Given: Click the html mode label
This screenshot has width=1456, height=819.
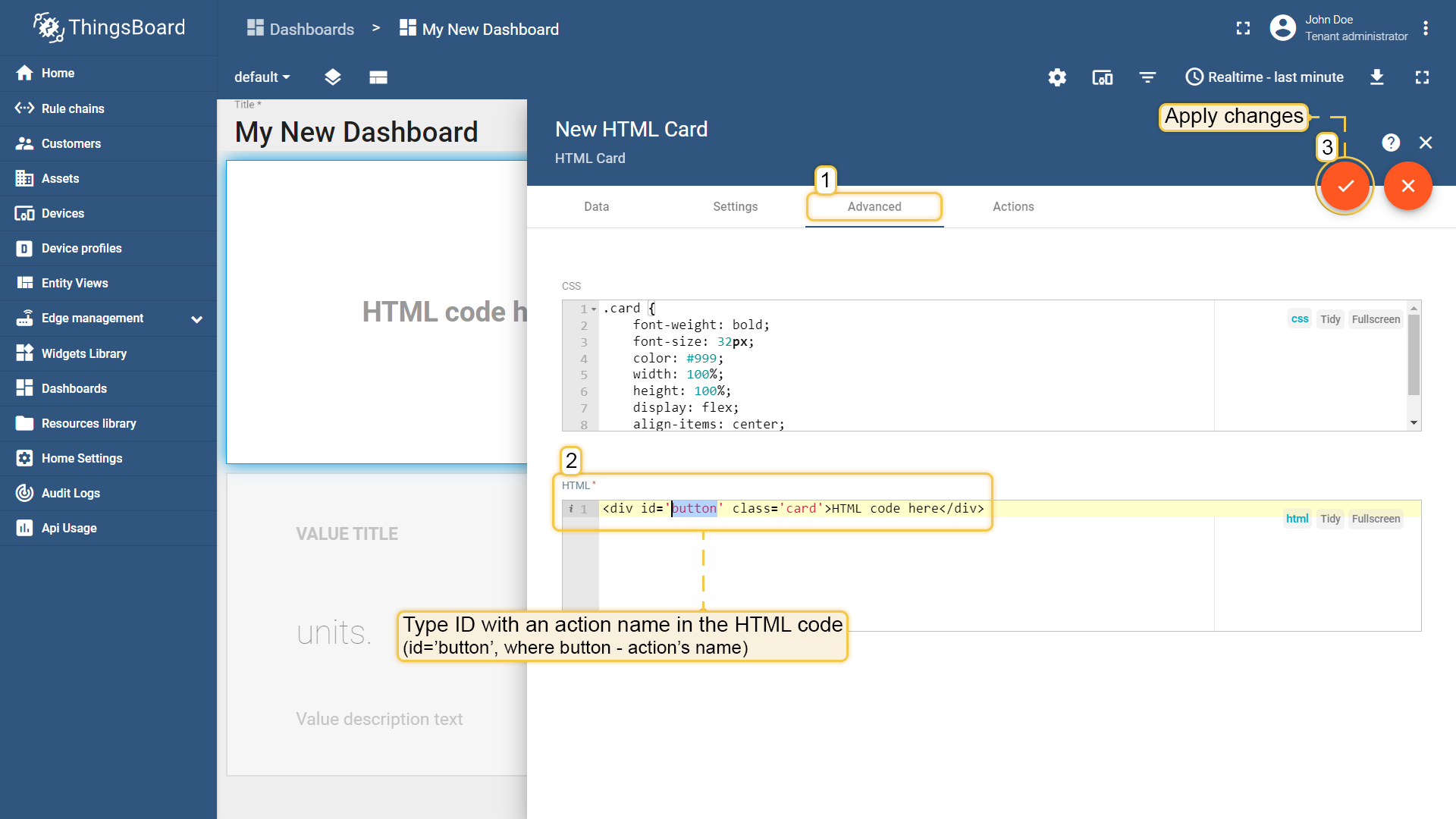Looking at the screenshot, I should pyautogui.click(x=1298, y=519).
